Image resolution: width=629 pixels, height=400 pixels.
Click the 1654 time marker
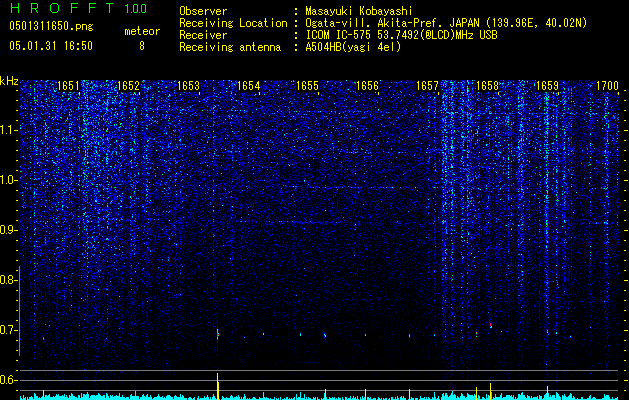[x=249, y=86]
